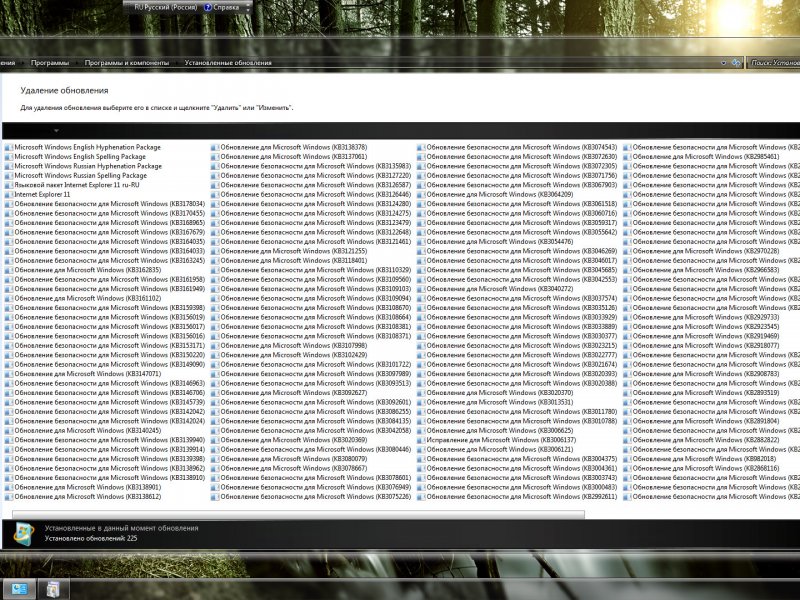Click the icon next to update KB2985461

click(x=627, y=157)
